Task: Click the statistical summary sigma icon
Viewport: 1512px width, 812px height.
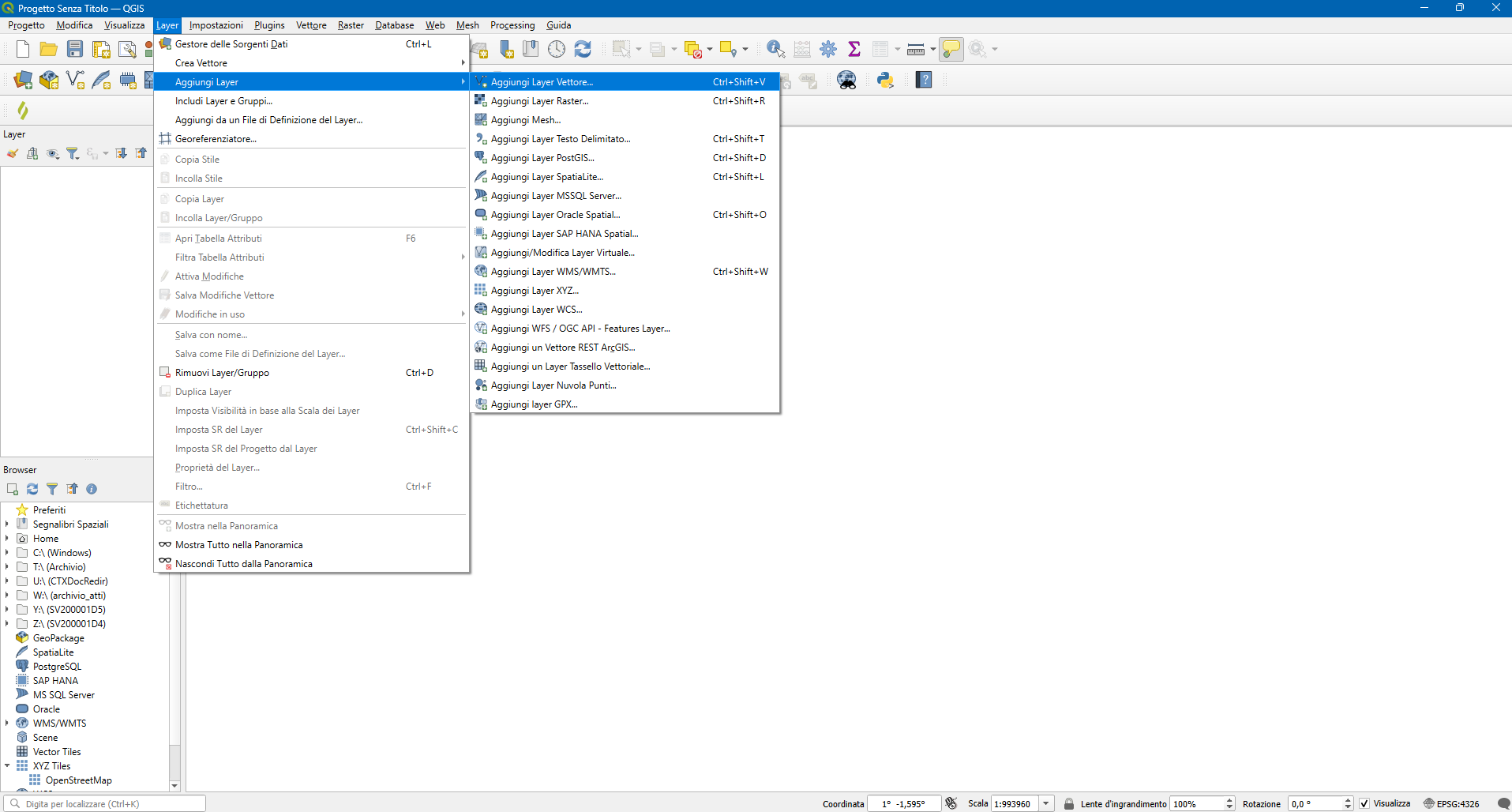Action: coord(854,49)
